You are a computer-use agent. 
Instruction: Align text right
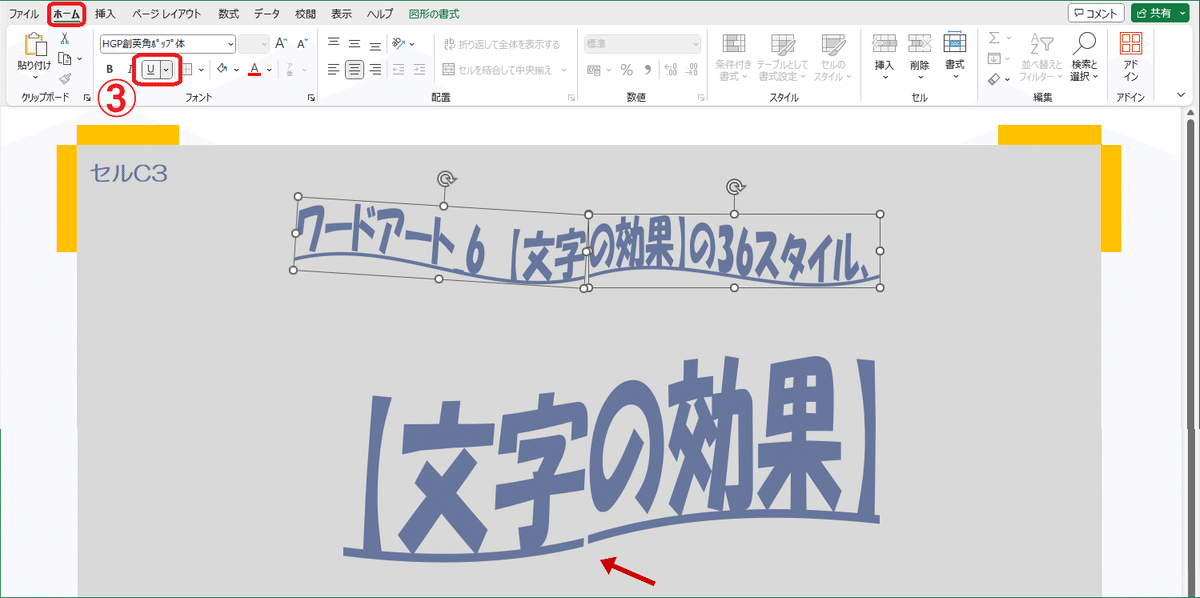coord(375,69)
